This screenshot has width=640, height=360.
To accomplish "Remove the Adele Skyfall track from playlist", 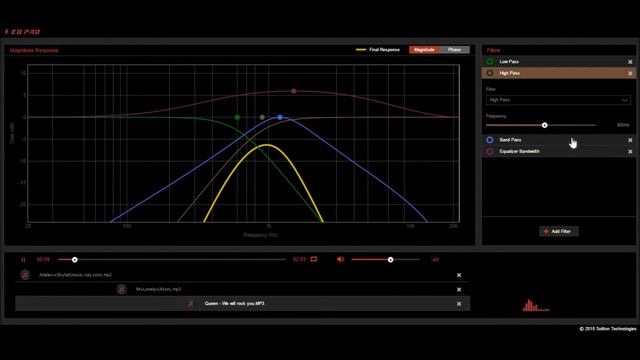I will (x=459, y=275).
